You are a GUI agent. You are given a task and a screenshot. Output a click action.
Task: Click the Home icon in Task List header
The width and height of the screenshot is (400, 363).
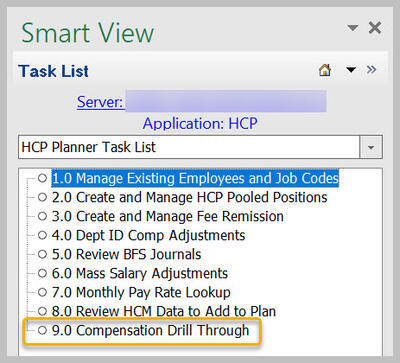pyautogui.click(x=325, y=70)
